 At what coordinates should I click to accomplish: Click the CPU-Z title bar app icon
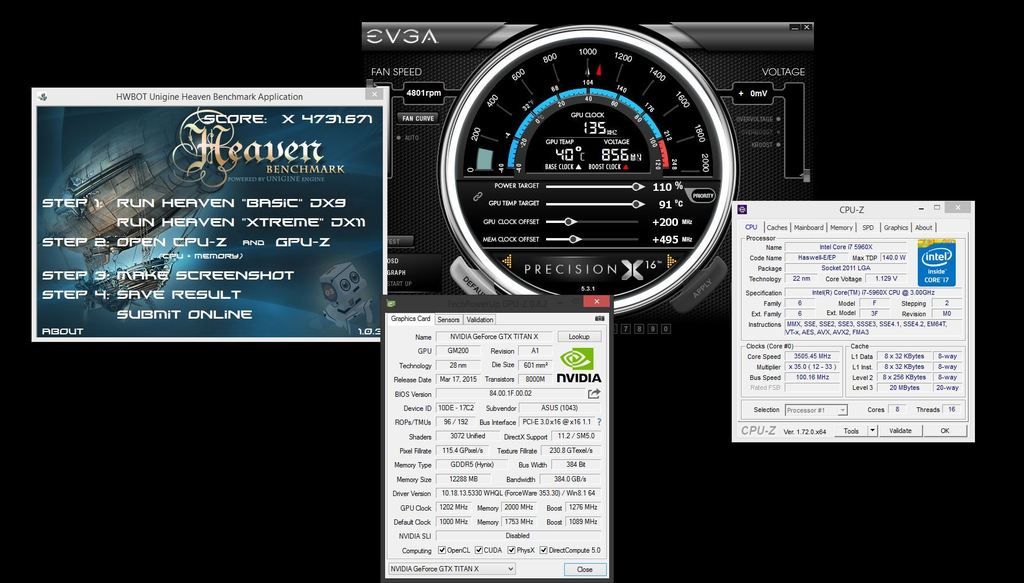pyautogui.click(x=741, y=210)
